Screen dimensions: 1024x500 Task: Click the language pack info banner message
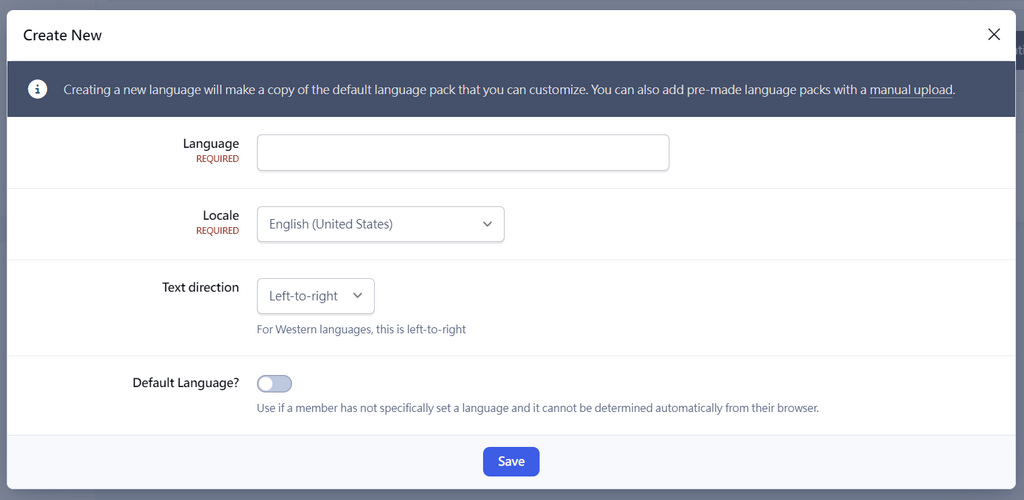tap(509, 89)
